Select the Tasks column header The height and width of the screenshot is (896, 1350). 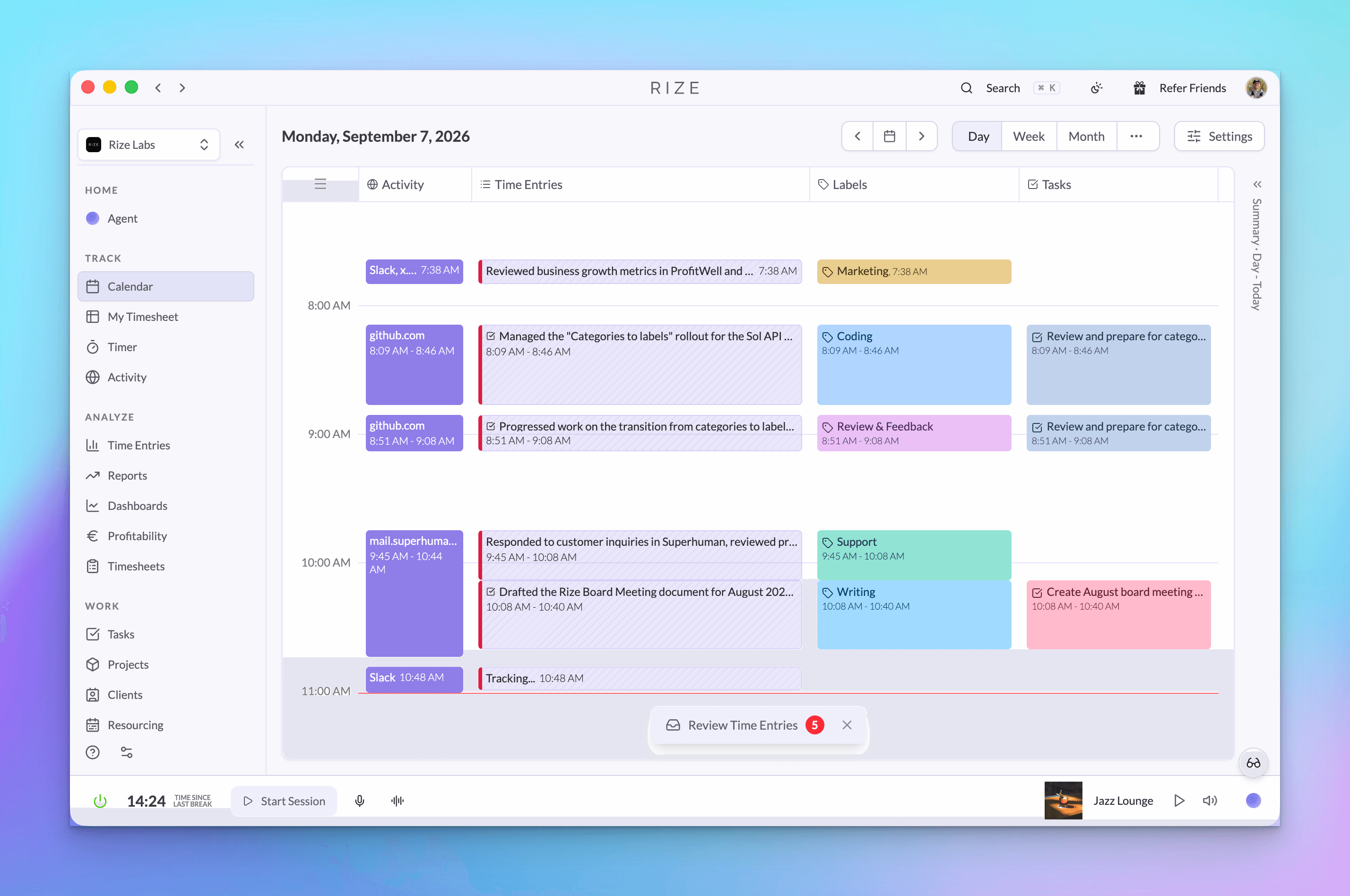1118,185
